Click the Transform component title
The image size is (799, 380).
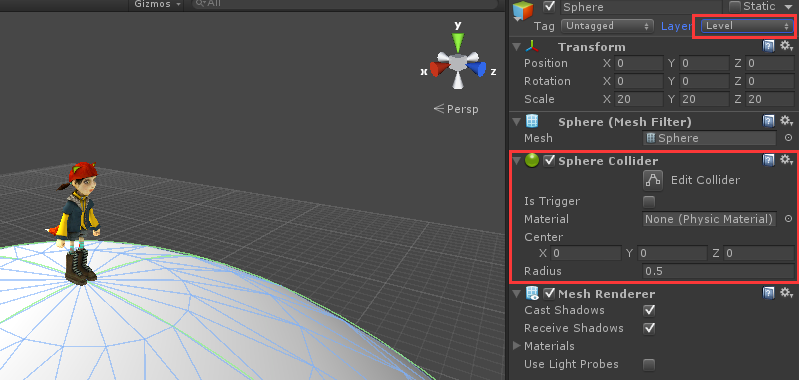pos(592,47)
